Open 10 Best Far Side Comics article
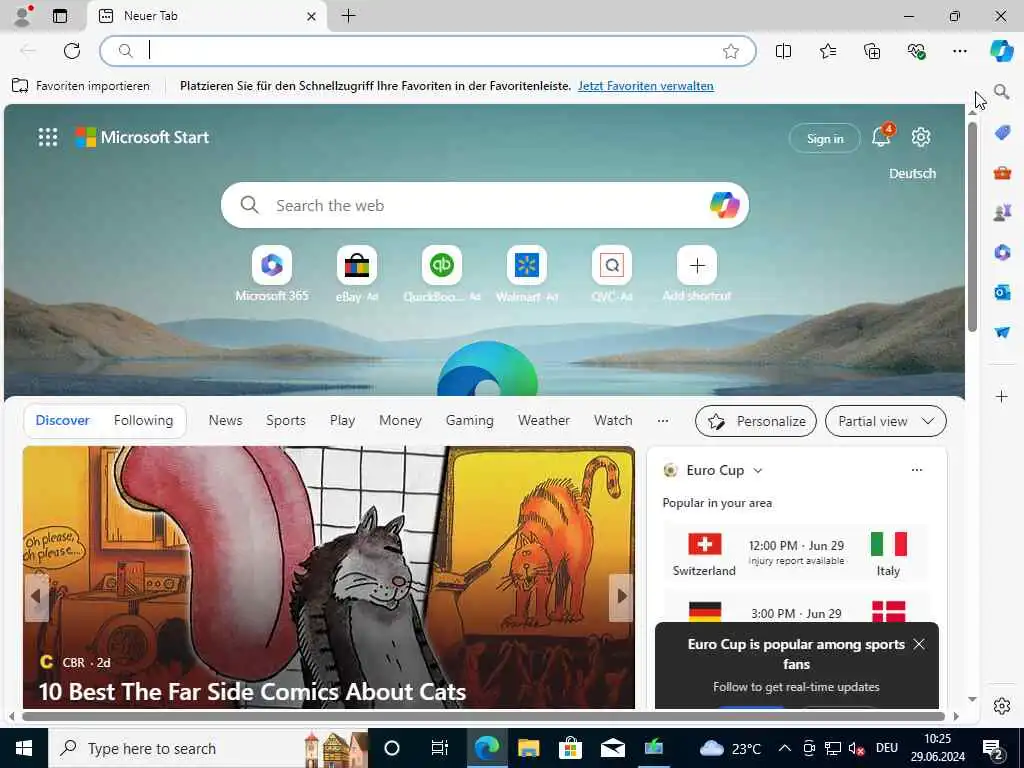 click(x=253, y=692)
